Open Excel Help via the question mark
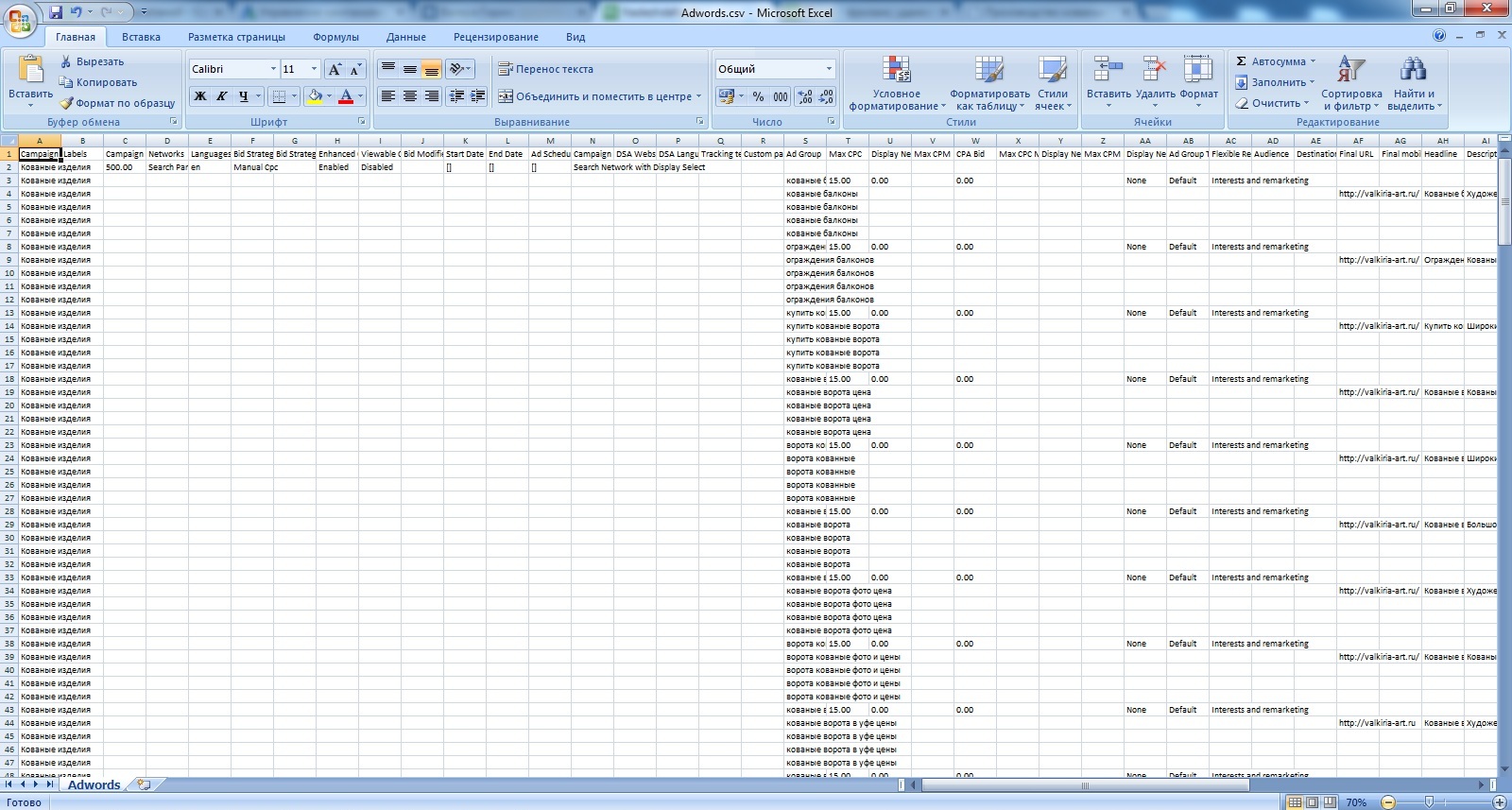The height and width of the screenshot is (810, 1512). point(1439,35)
